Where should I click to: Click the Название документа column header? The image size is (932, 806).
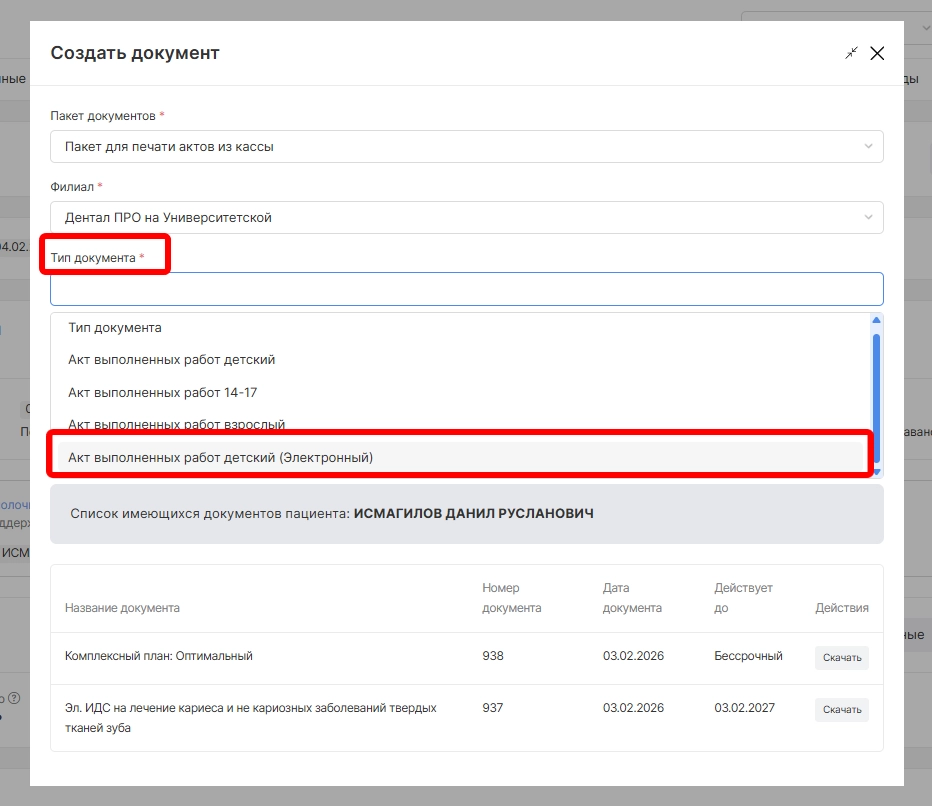[122, 608]
